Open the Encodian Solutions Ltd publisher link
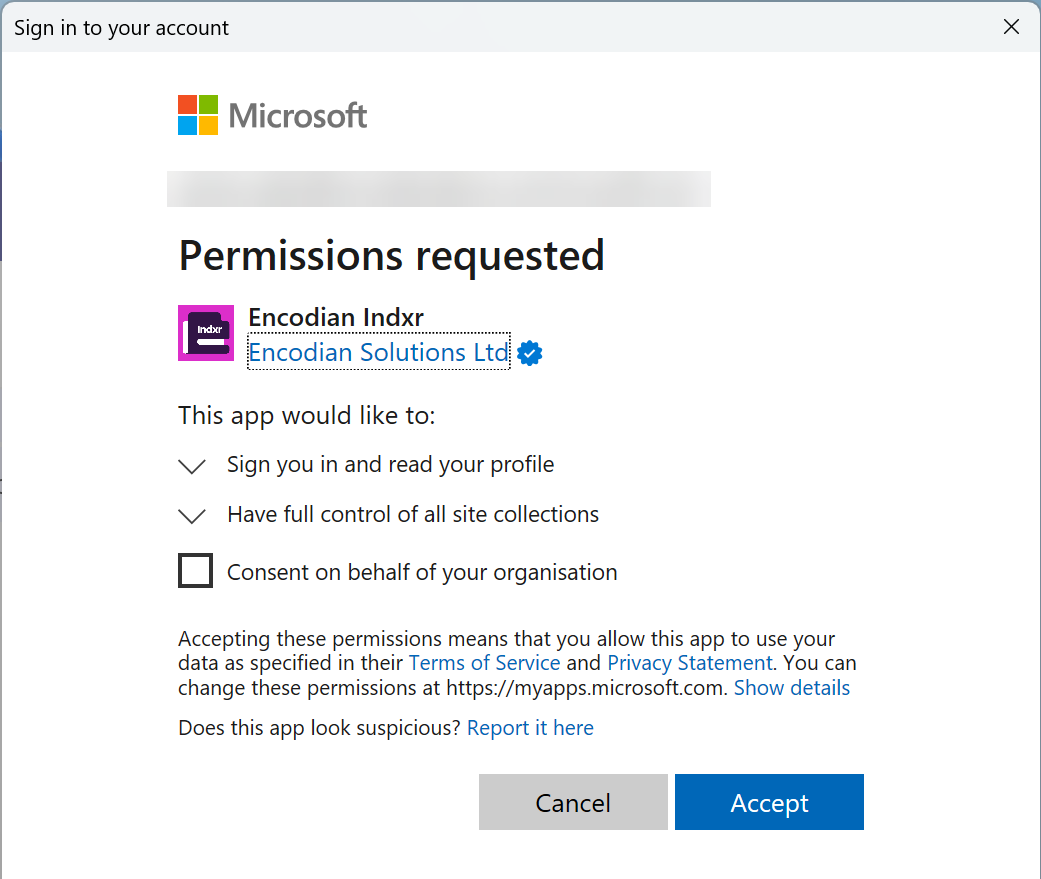 [378, 352]
